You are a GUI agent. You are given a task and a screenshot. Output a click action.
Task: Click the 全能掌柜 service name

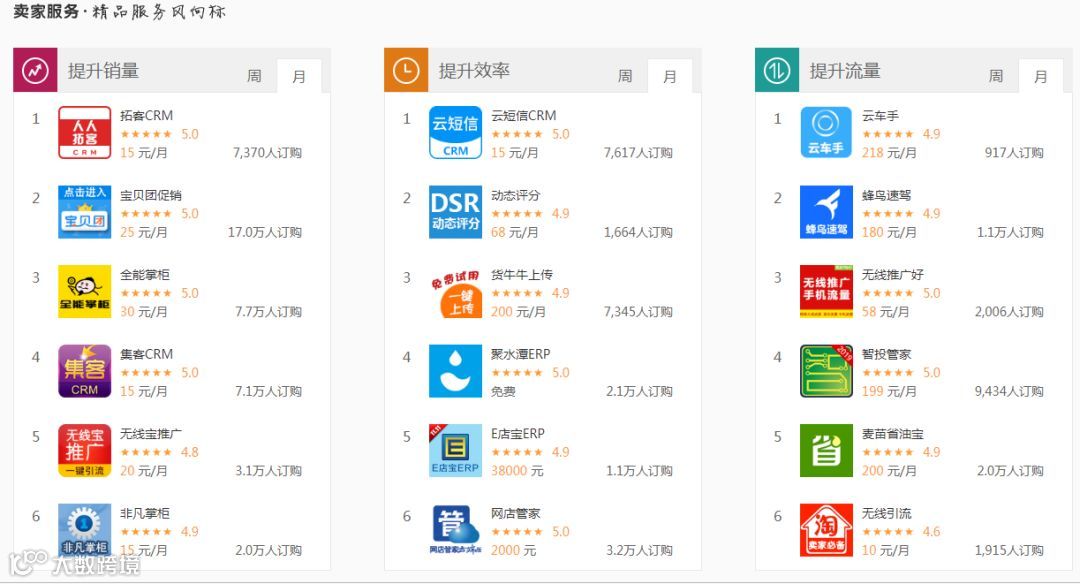tap(145, 275)
